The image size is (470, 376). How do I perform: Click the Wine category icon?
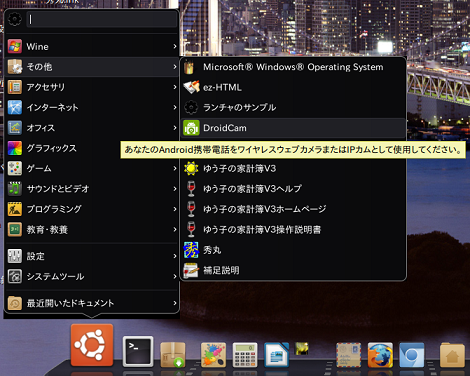point(15,46)
